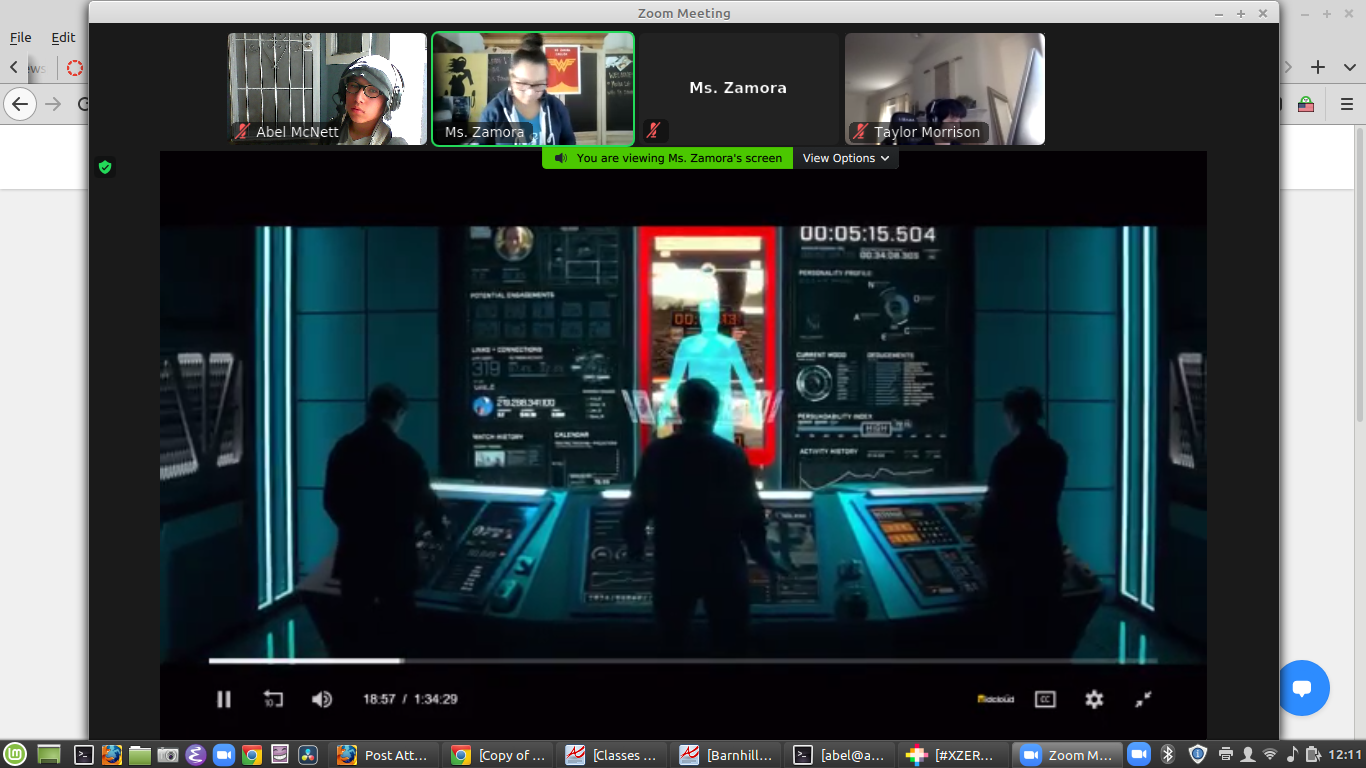Click the red loading circle tab icon

tap(75, 68)
